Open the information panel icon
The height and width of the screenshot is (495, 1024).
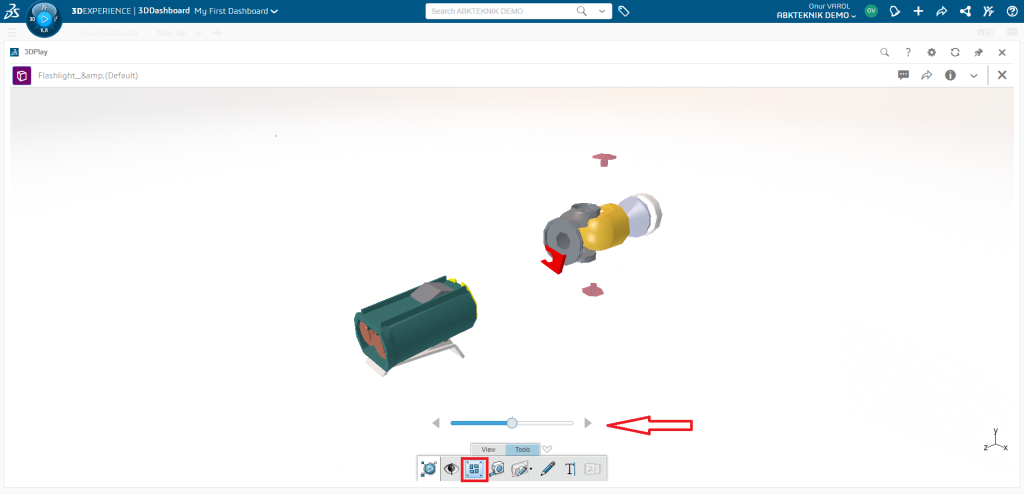(x=950, y=75)
